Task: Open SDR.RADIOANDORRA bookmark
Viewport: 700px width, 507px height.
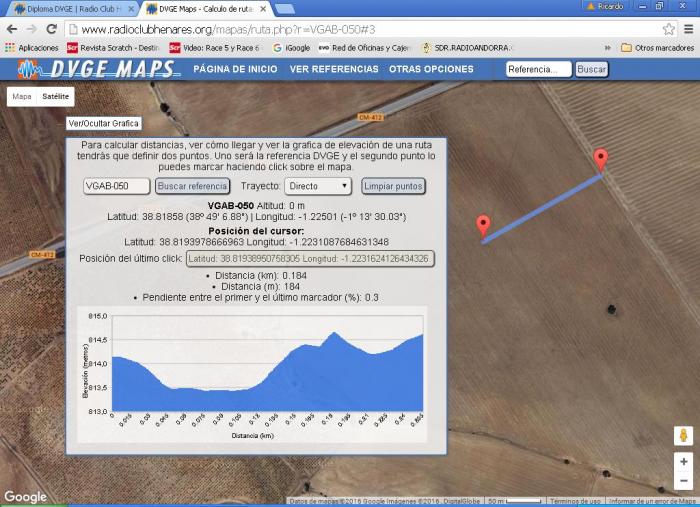Action: pyautogui.click(x=468, y=47)
